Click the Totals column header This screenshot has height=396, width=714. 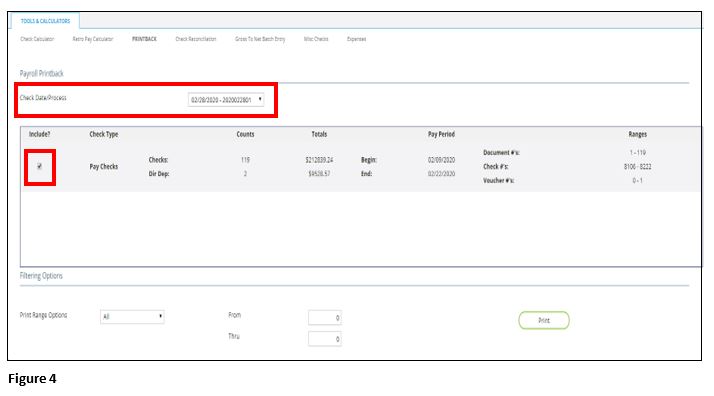(x=319, y=134)
